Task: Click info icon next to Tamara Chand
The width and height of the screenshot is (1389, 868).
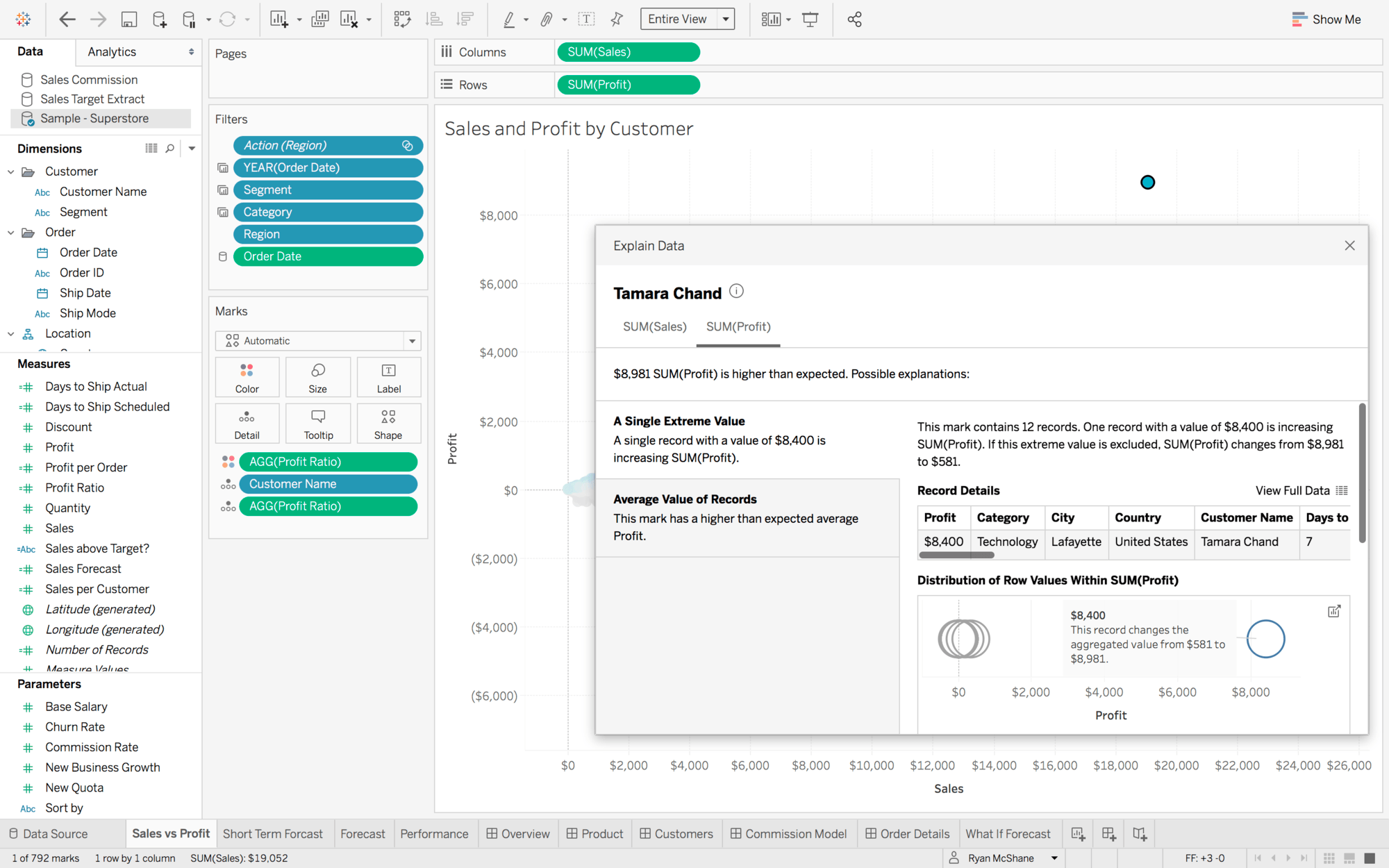Action: point(737,292)
